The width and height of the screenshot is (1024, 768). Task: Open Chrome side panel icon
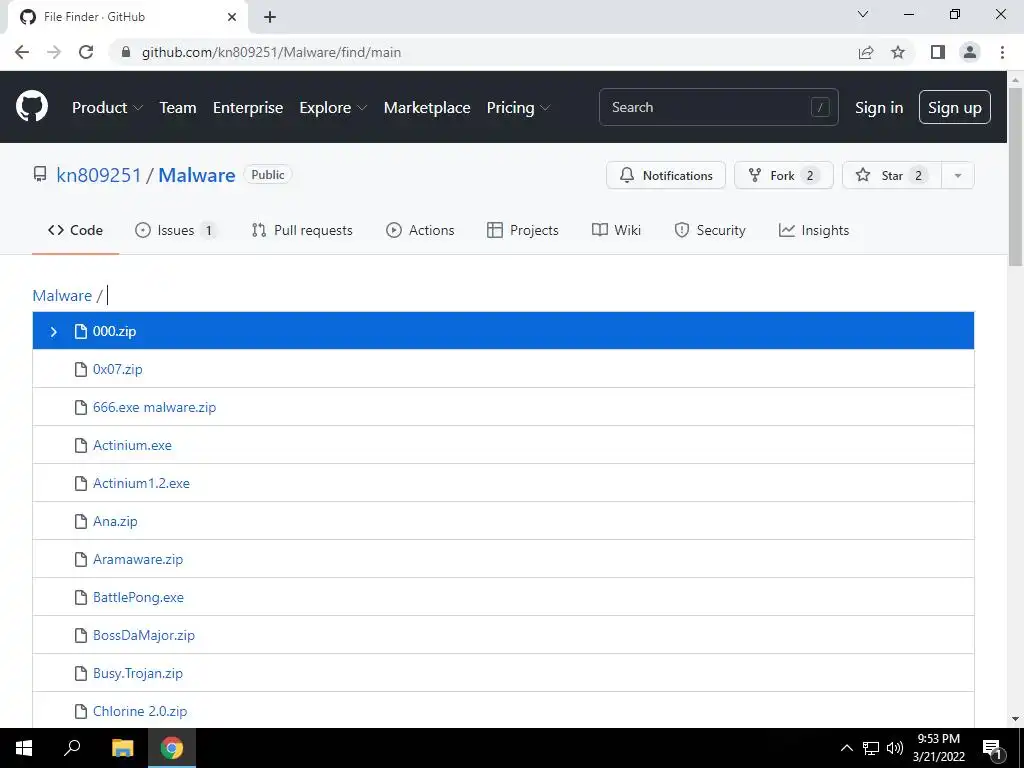[x=938, y=52]
